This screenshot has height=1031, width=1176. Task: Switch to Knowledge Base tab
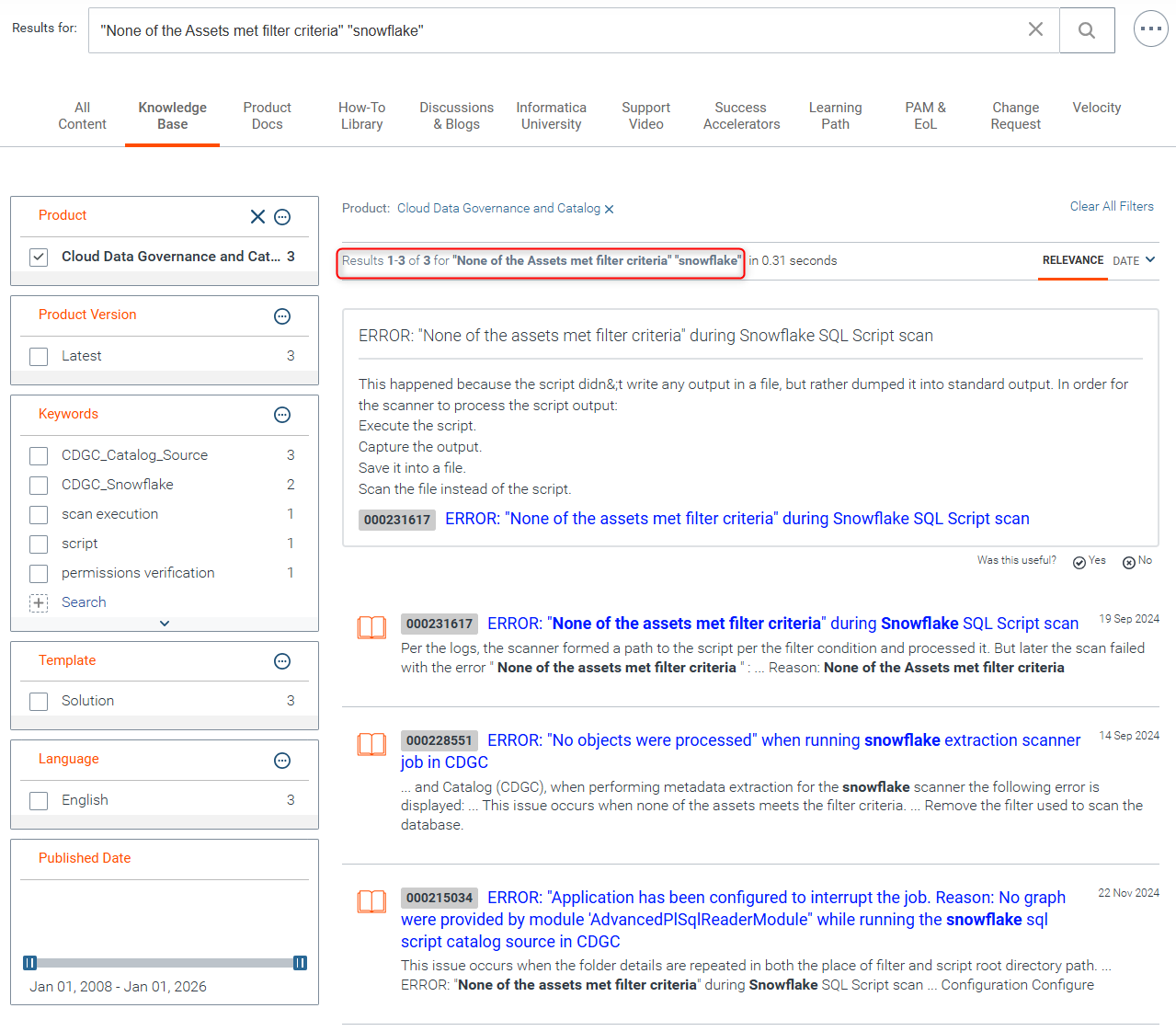[173, 116]
